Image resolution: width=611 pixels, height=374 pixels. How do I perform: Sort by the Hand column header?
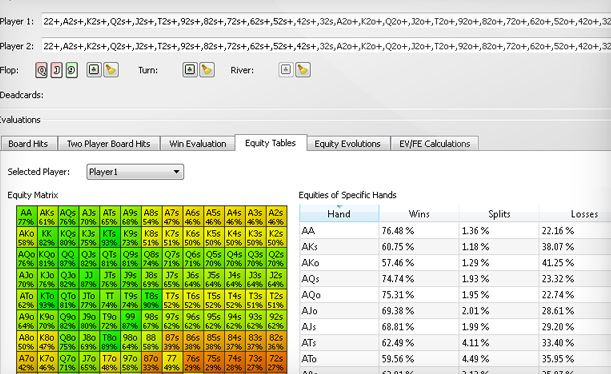[339, 213]
